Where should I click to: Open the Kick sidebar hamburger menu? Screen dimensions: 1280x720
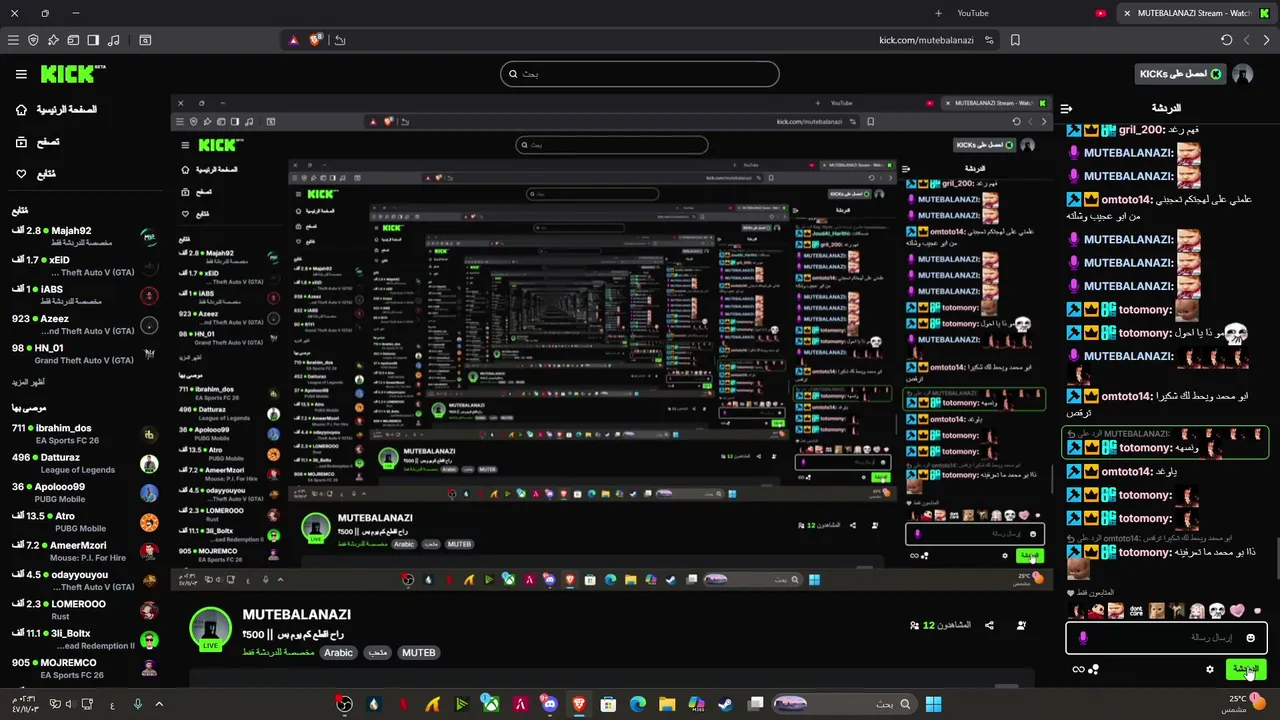[21, 74]
